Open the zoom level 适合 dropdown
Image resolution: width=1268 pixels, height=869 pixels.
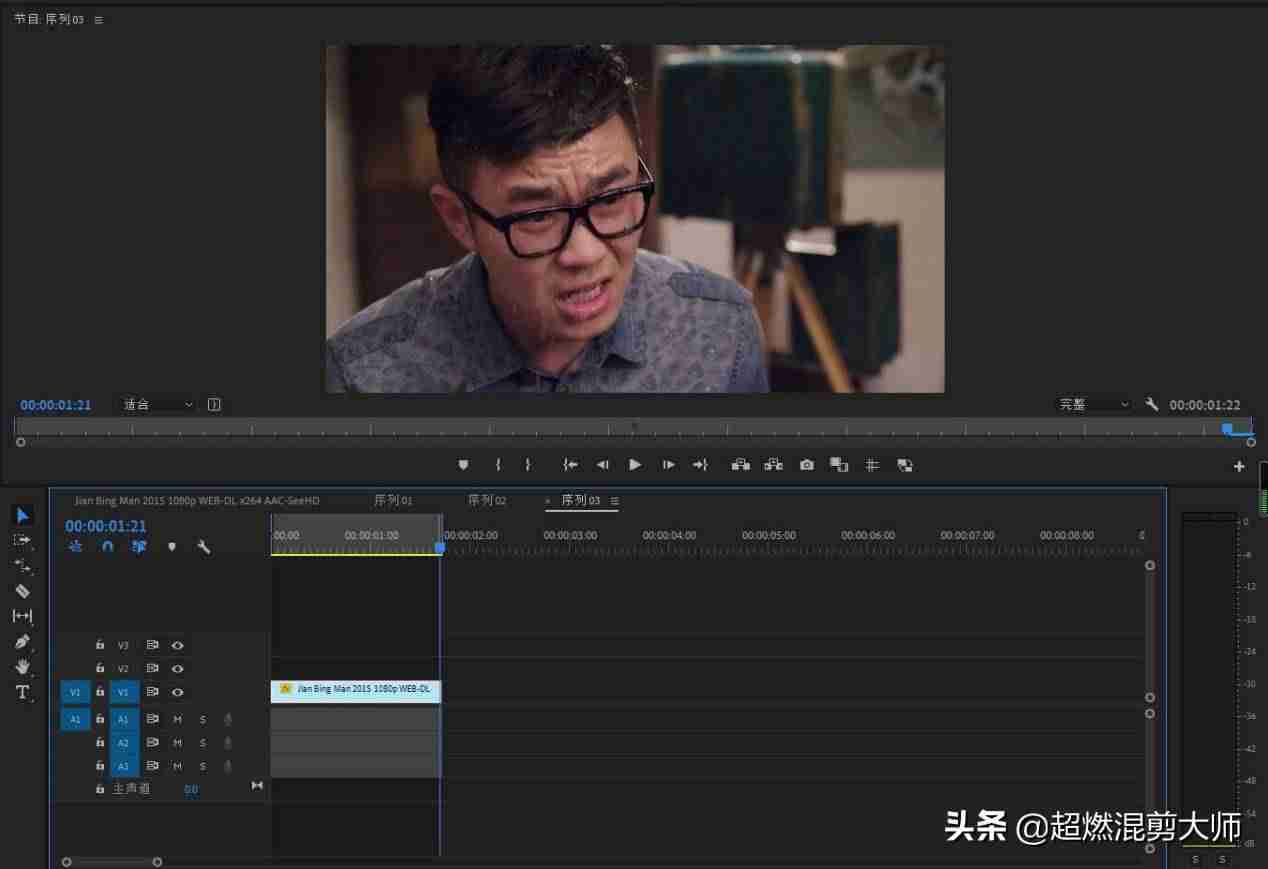(x=158, y=405)
